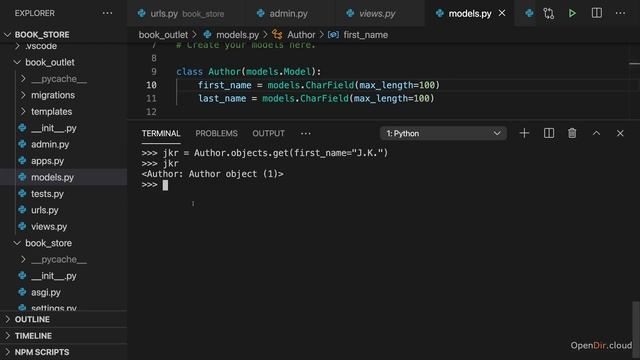Expand the TIMELINE section
Viewport: 640px width, 360px height.
[x=7, y=336]
